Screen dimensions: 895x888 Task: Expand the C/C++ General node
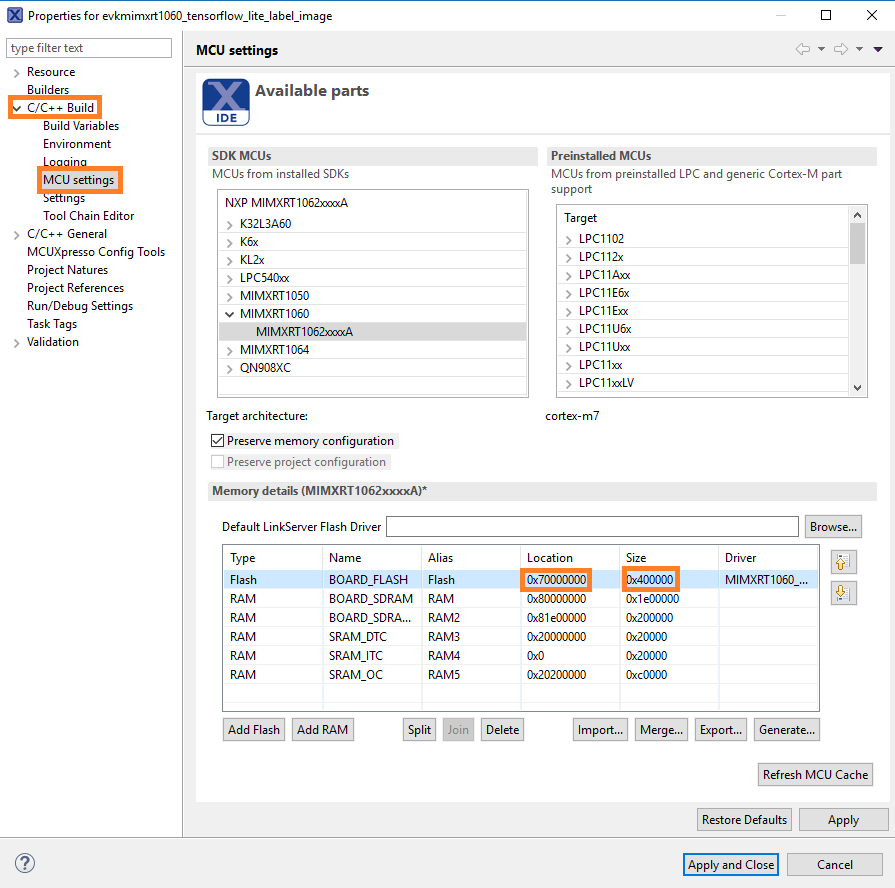(17, 235)
